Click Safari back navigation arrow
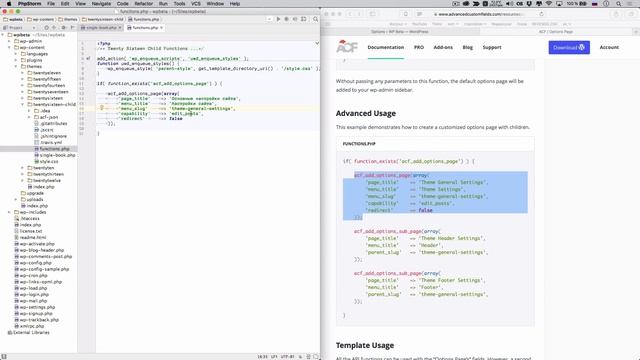 pyautogui.click(x=350, y=14)
